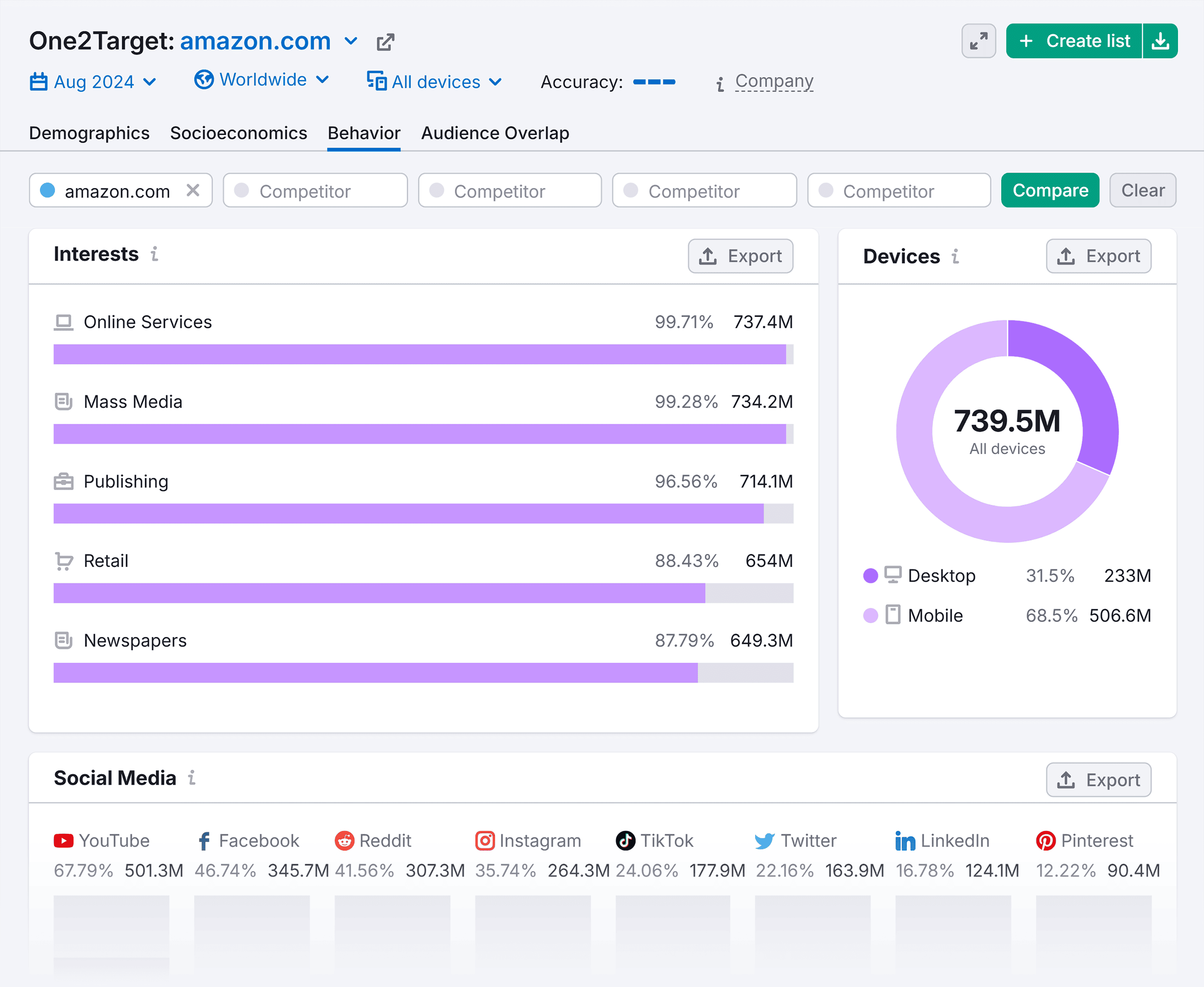Switch to the Demographics tab
Screen dimensions: 1204x987
[89, 132]
